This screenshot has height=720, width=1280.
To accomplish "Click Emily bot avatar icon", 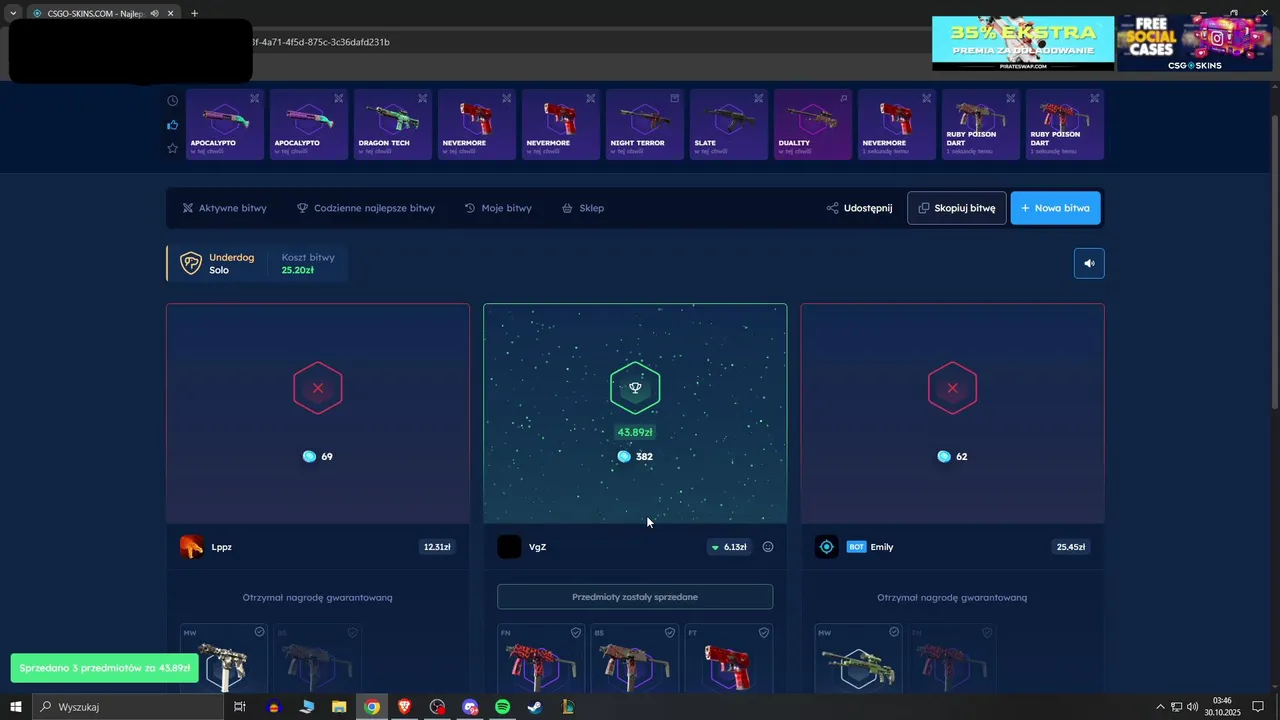I will [826, 547].
